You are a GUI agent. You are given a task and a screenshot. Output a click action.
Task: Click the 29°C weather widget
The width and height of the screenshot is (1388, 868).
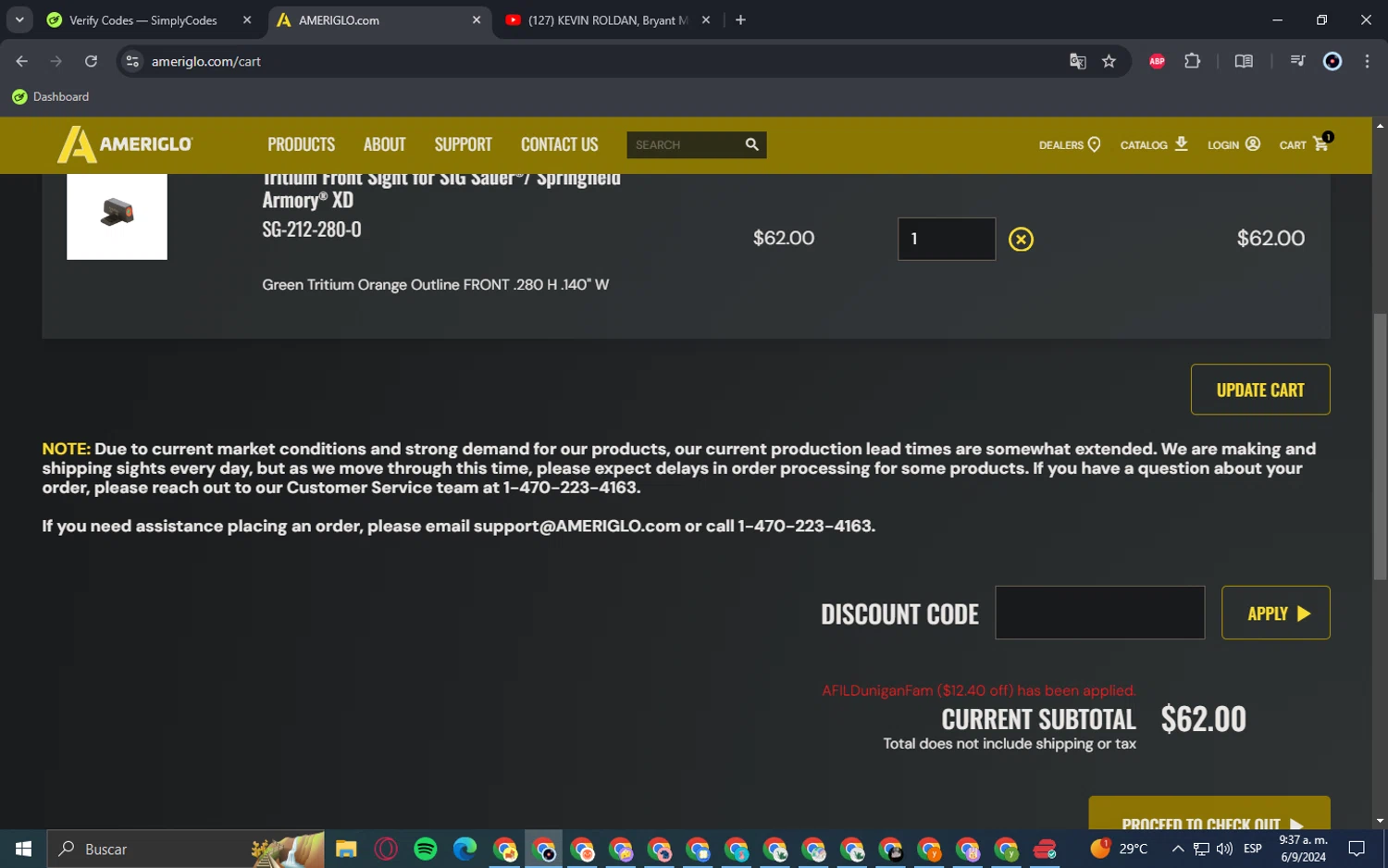click(x=1120, y=849)
